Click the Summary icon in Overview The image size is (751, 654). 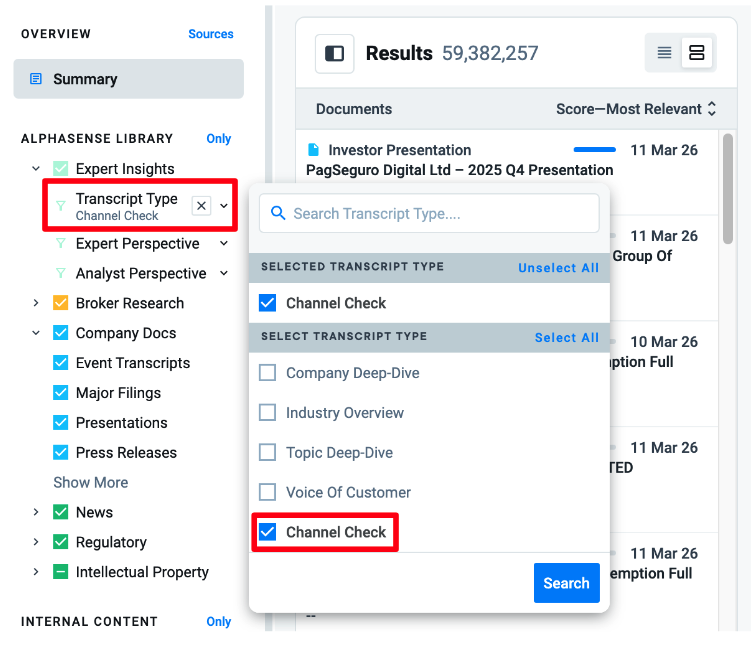click(x=36, y=79)
